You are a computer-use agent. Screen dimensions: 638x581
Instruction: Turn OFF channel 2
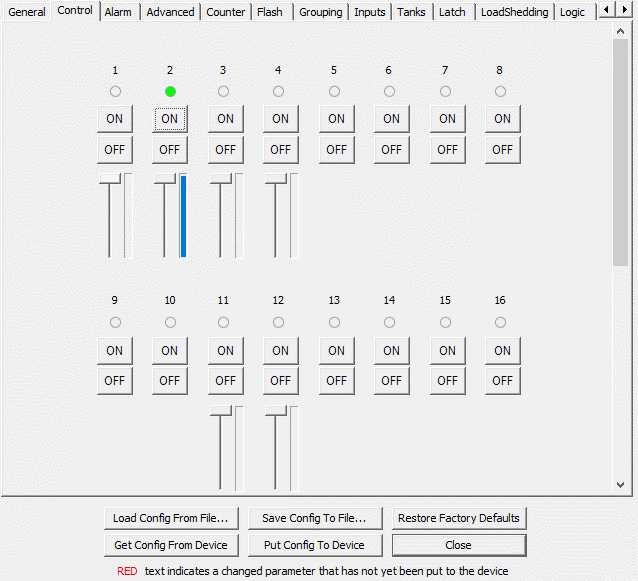(x=170, y=150)
